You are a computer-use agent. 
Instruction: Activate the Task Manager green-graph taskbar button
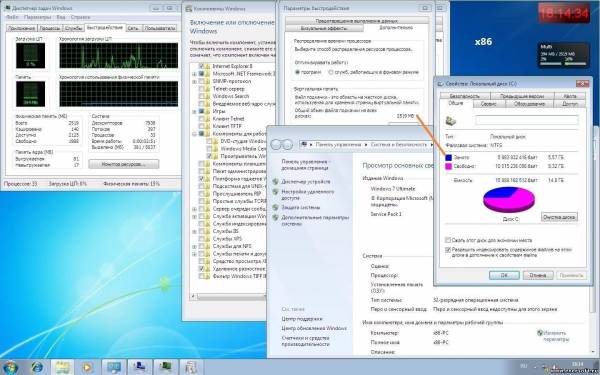pos(165,368)
